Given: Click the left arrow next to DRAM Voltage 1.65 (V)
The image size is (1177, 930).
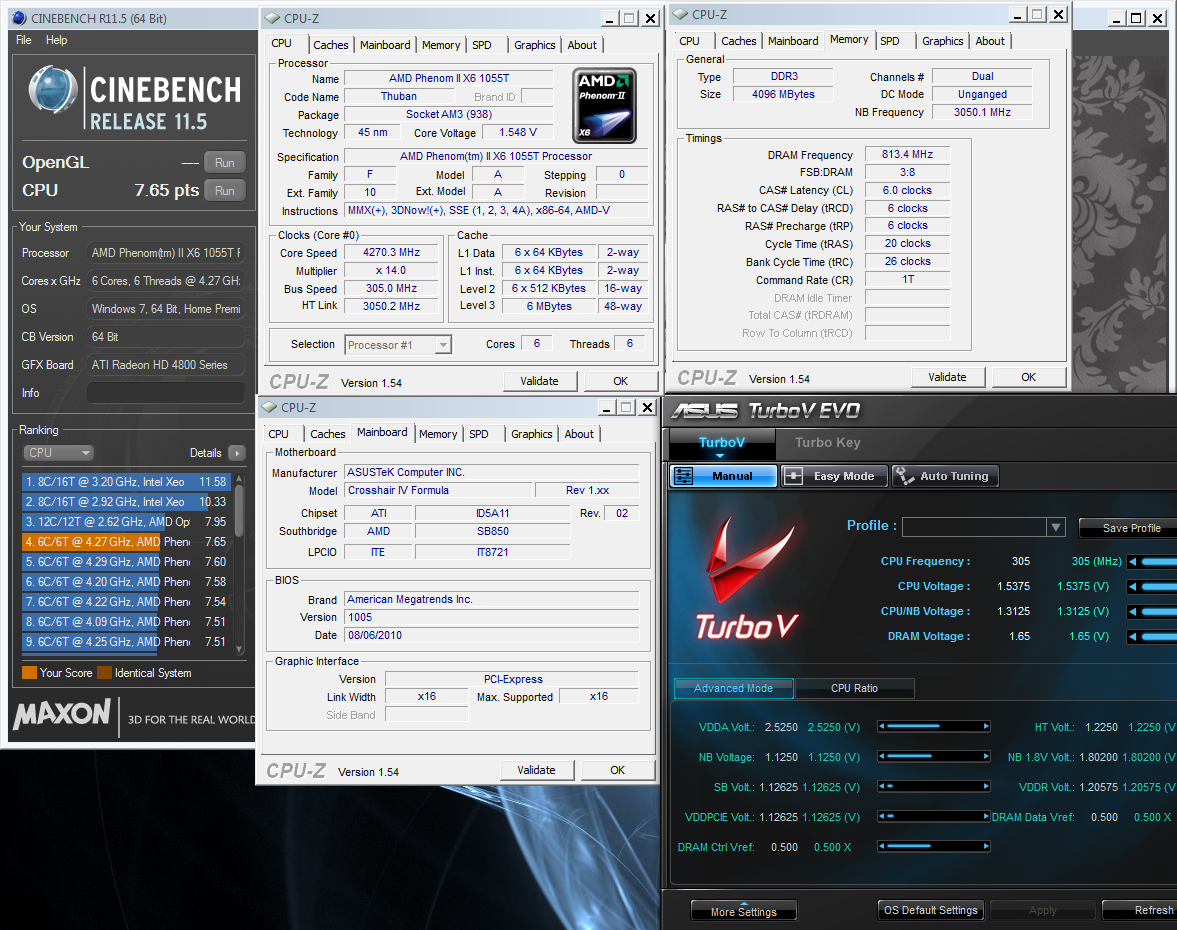Looking at the screenshot, I should (x=1133, y=637).
